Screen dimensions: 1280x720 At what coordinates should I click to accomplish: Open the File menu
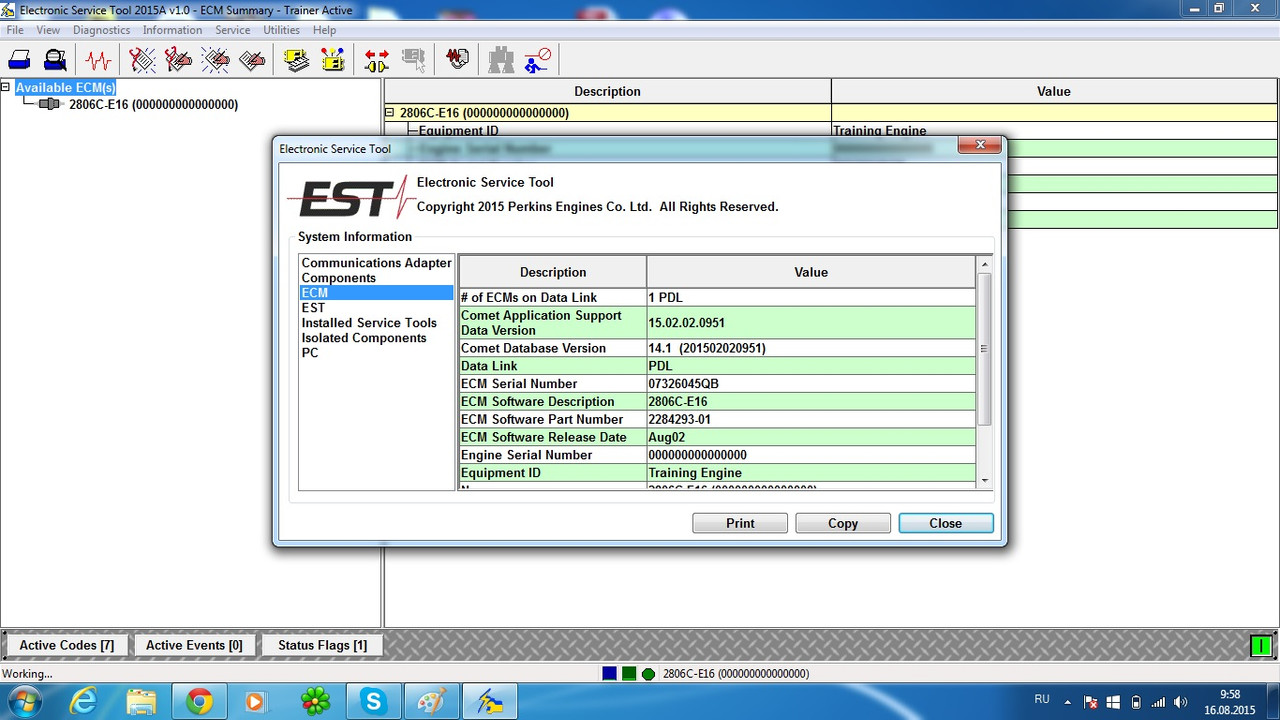click(15, 30)
